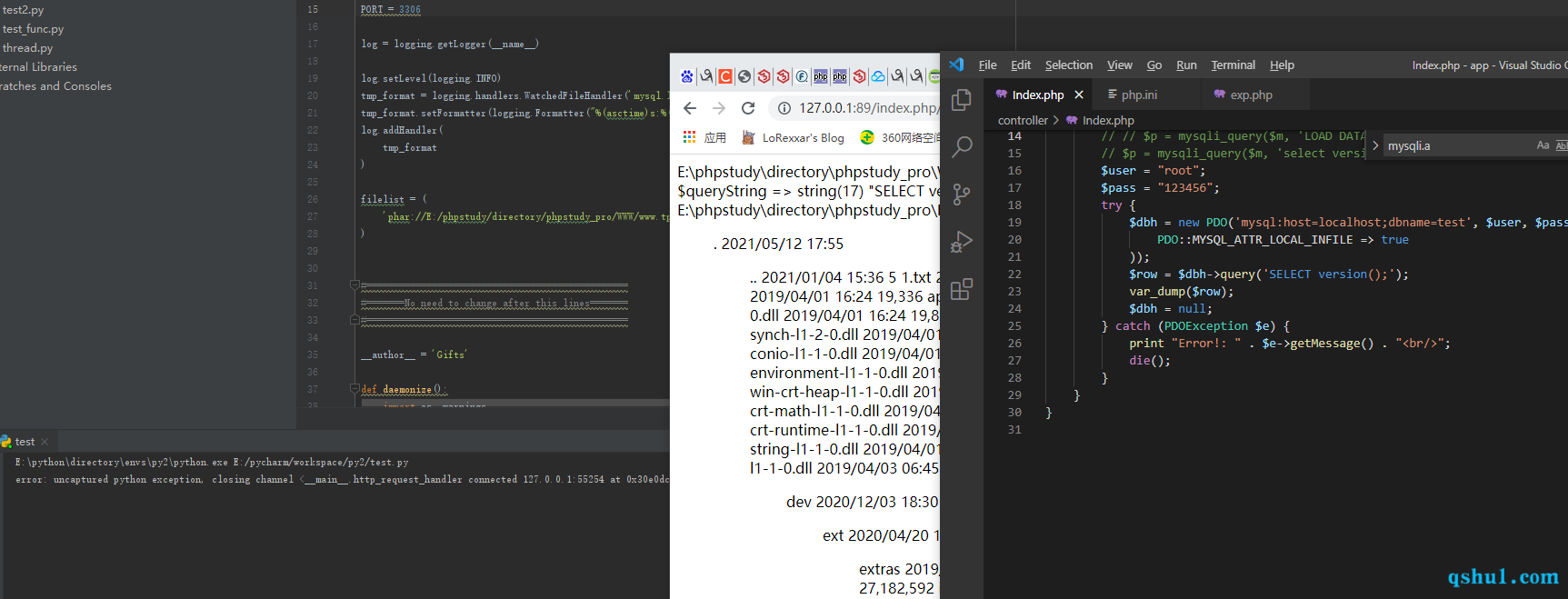Open the File menu in VS Code

coord(987,65)
